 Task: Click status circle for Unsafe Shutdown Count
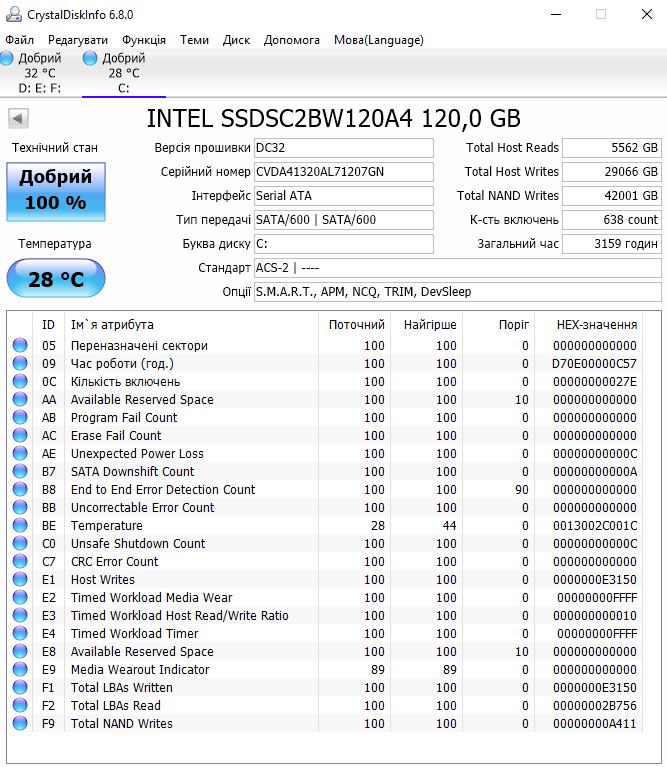(x=20, y=543)
